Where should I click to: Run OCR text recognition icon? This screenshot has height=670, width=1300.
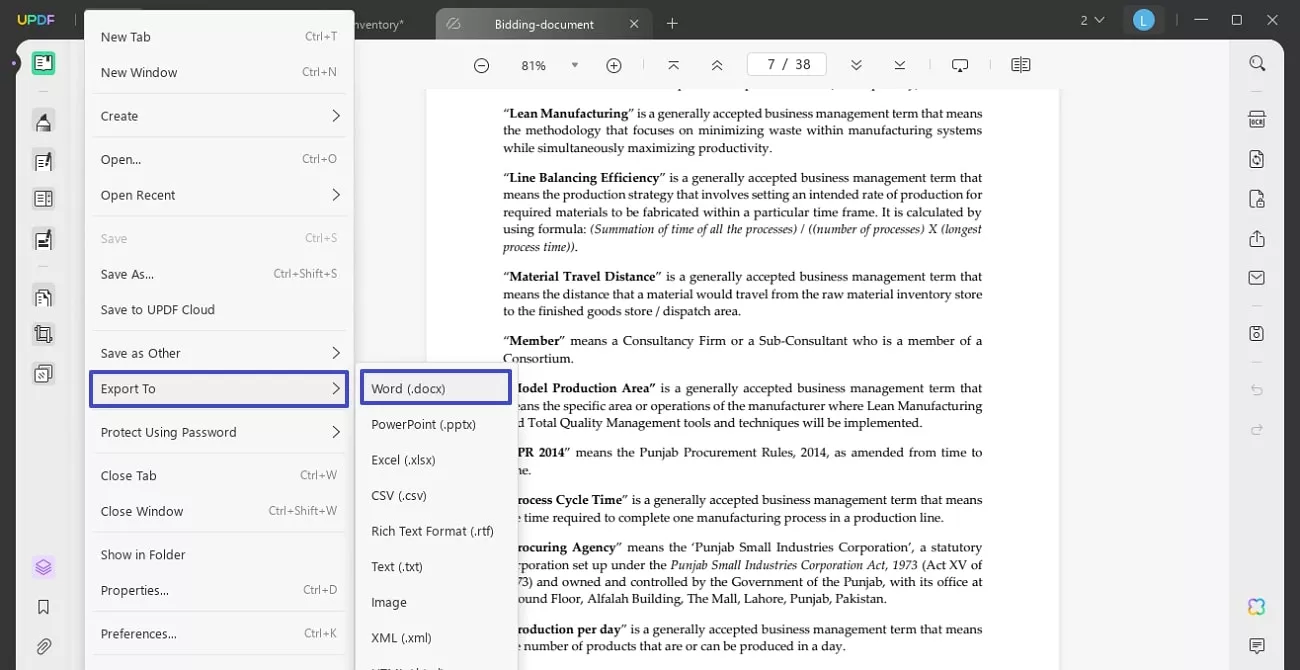[1257, 120]
